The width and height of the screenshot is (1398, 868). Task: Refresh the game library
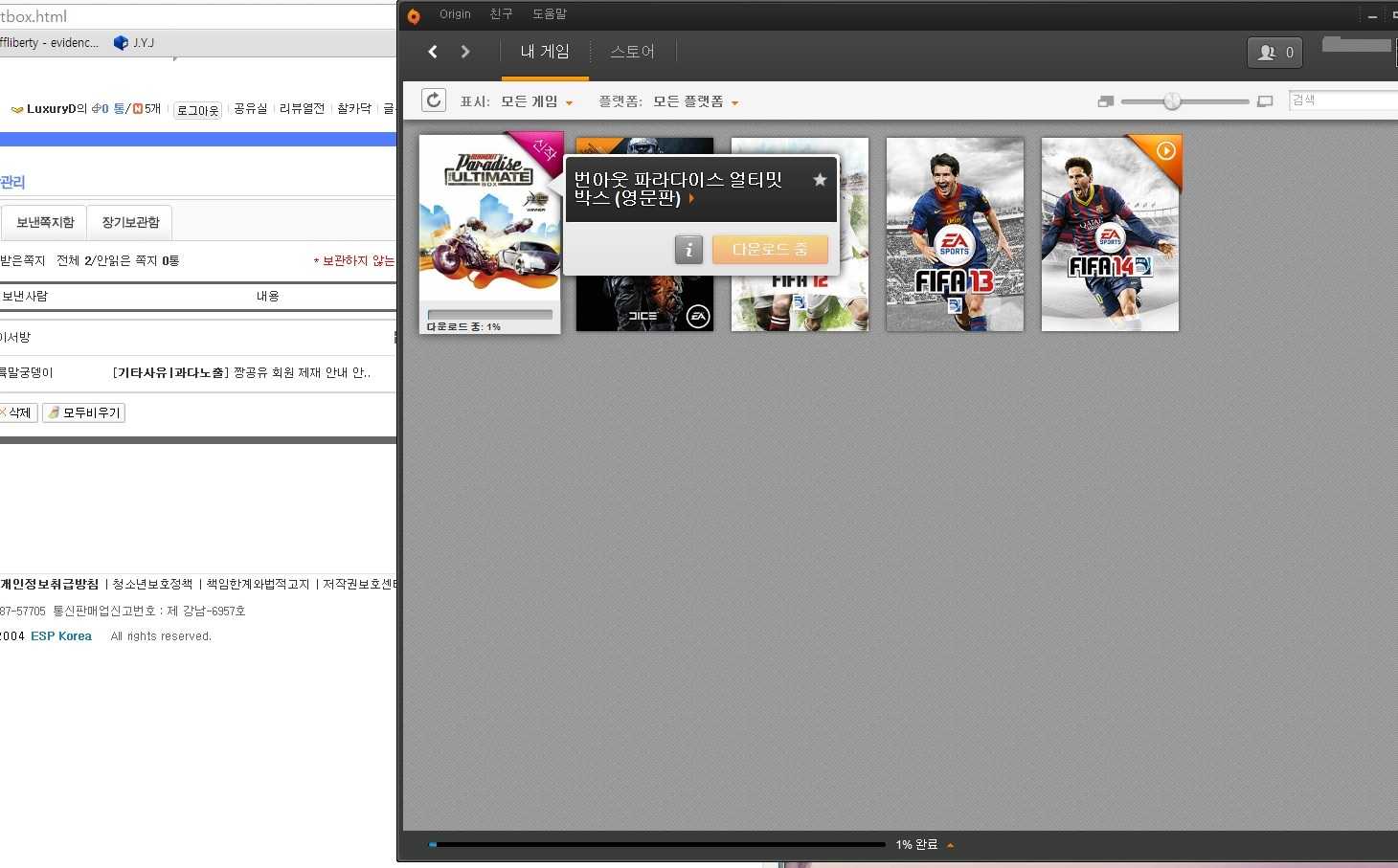[434, 100]
